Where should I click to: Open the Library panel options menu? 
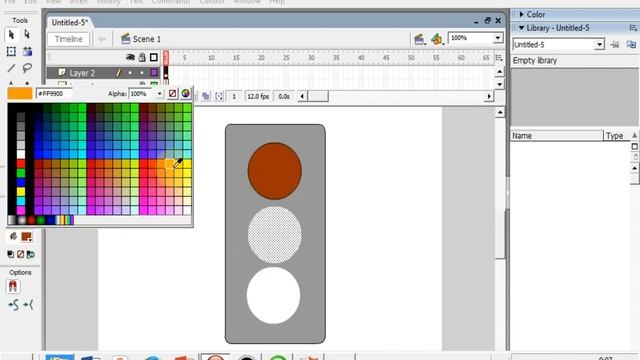633,28
